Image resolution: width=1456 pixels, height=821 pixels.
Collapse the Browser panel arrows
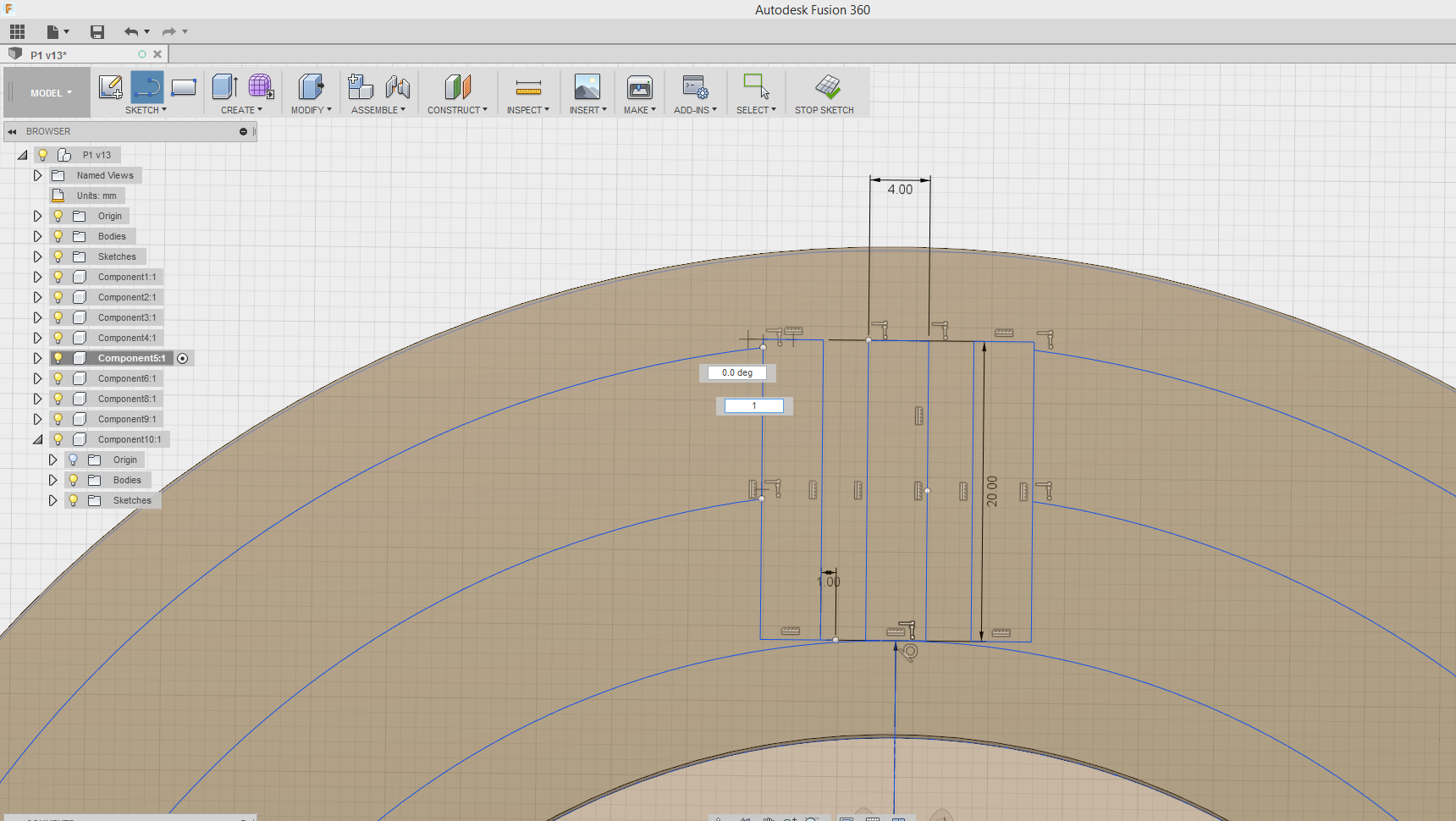click(x=12, y=132)
